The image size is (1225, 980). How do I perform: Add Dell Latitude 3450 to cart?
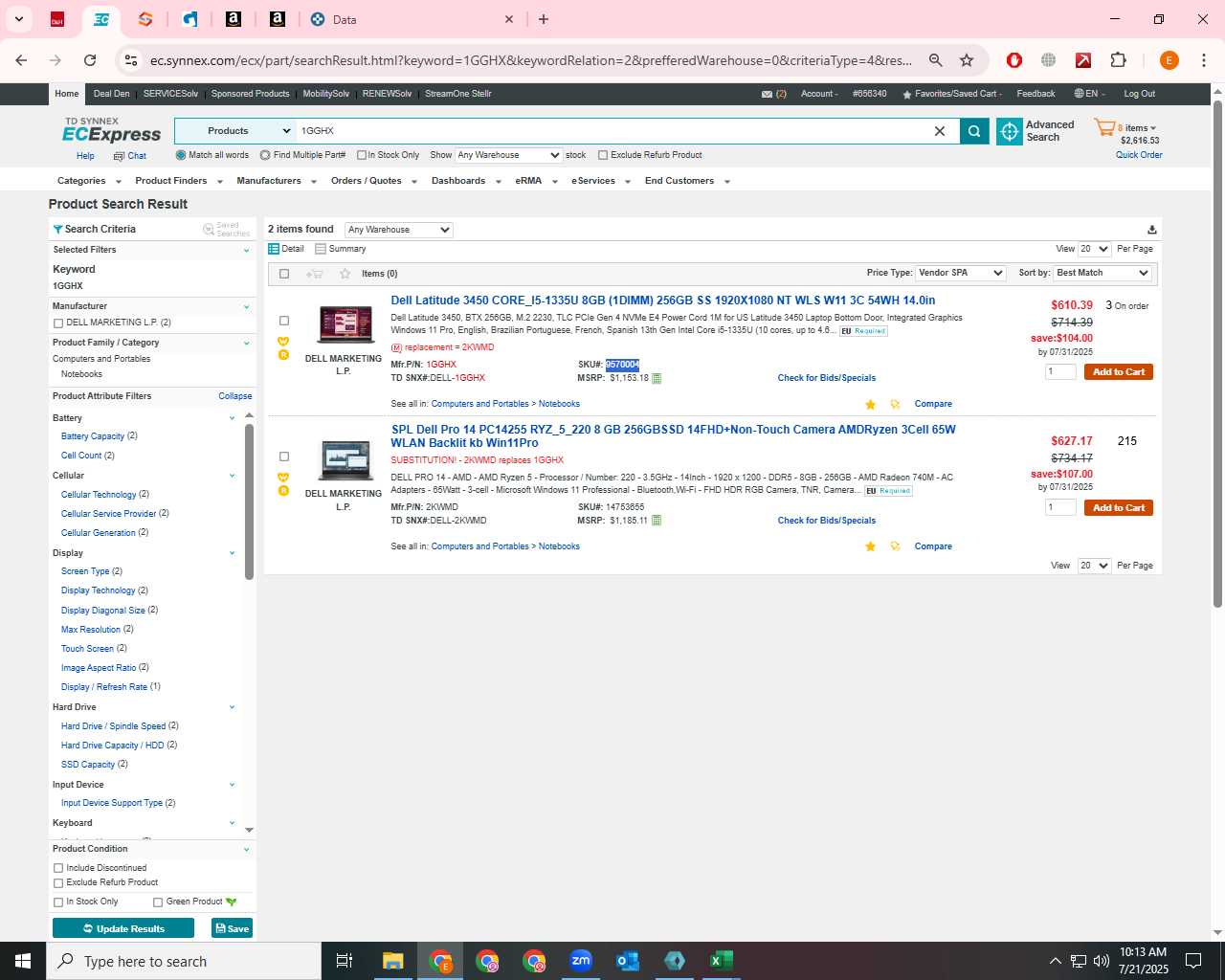[x=1118, y=372]
